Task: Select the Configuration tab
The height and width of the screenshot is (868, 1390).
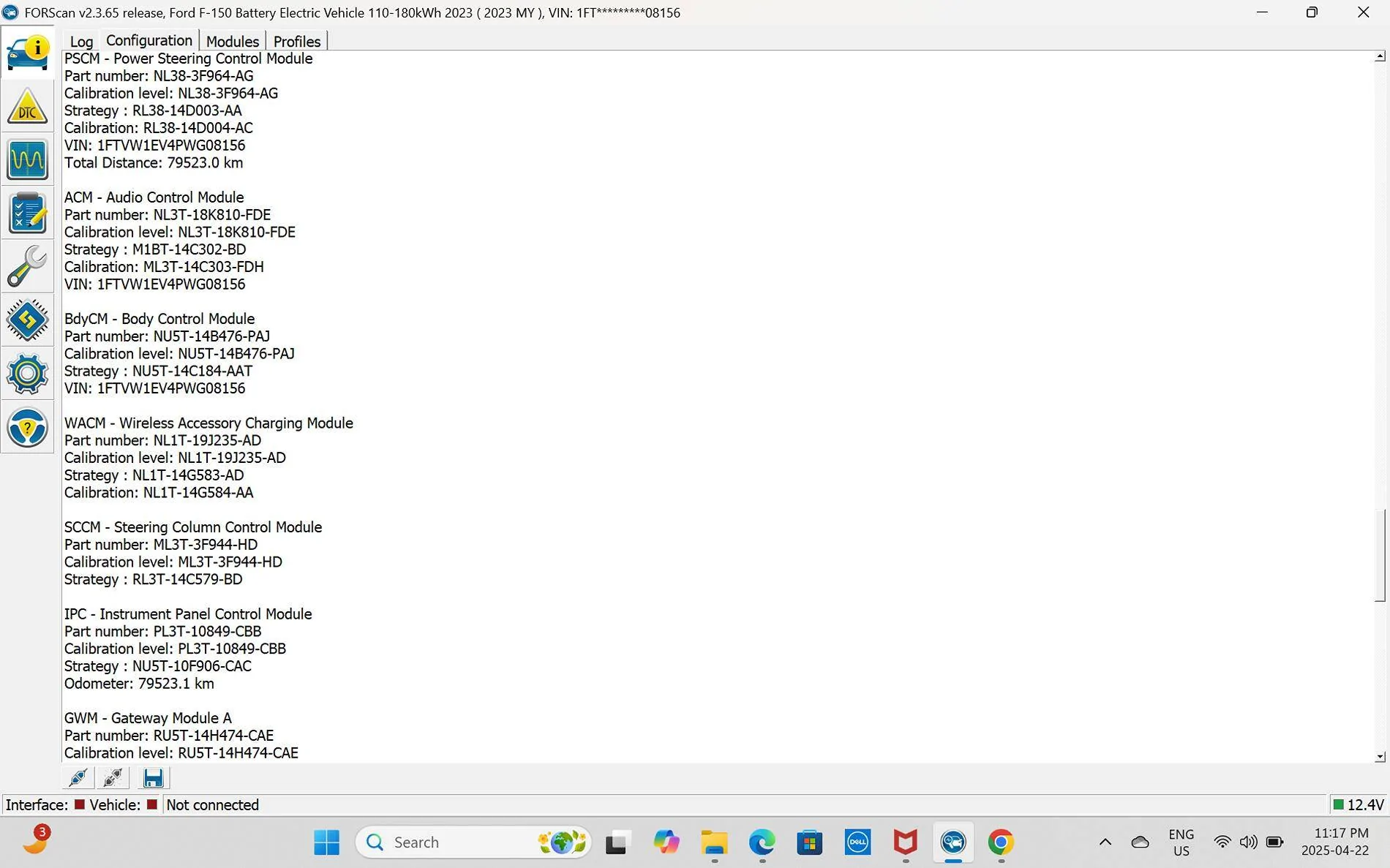Action: (x=149, y=41)
